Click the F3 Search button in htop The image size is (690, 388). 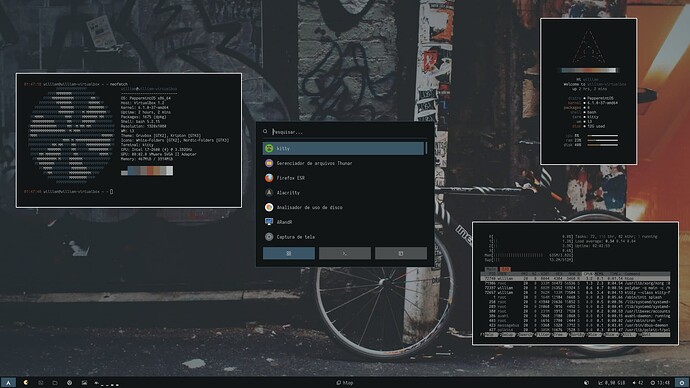click(525, 335)
